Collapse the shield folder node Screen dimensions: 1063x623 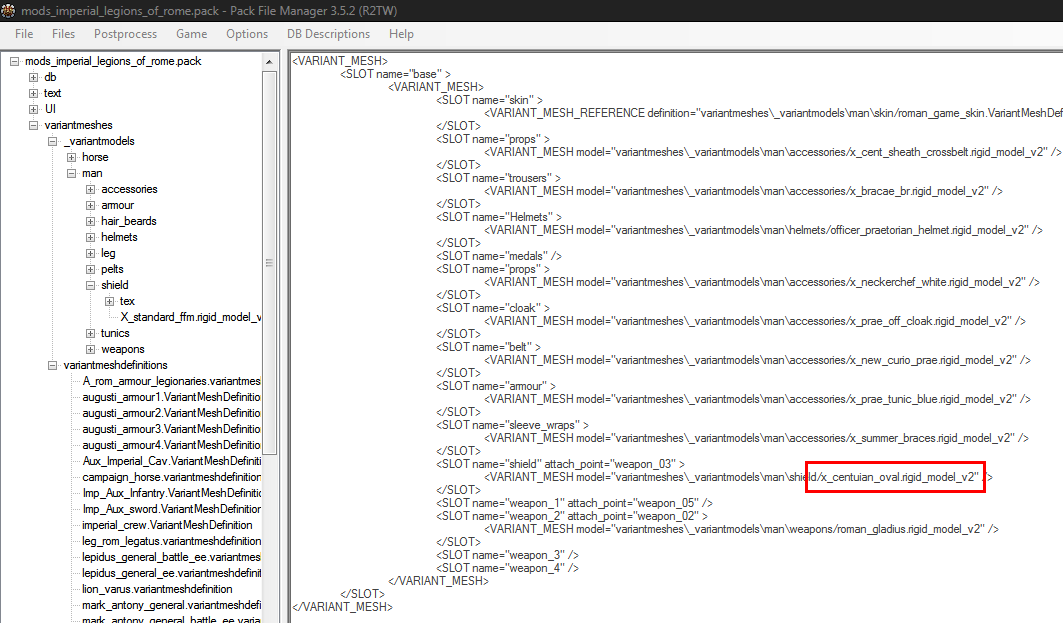click(x=90, y=285)
